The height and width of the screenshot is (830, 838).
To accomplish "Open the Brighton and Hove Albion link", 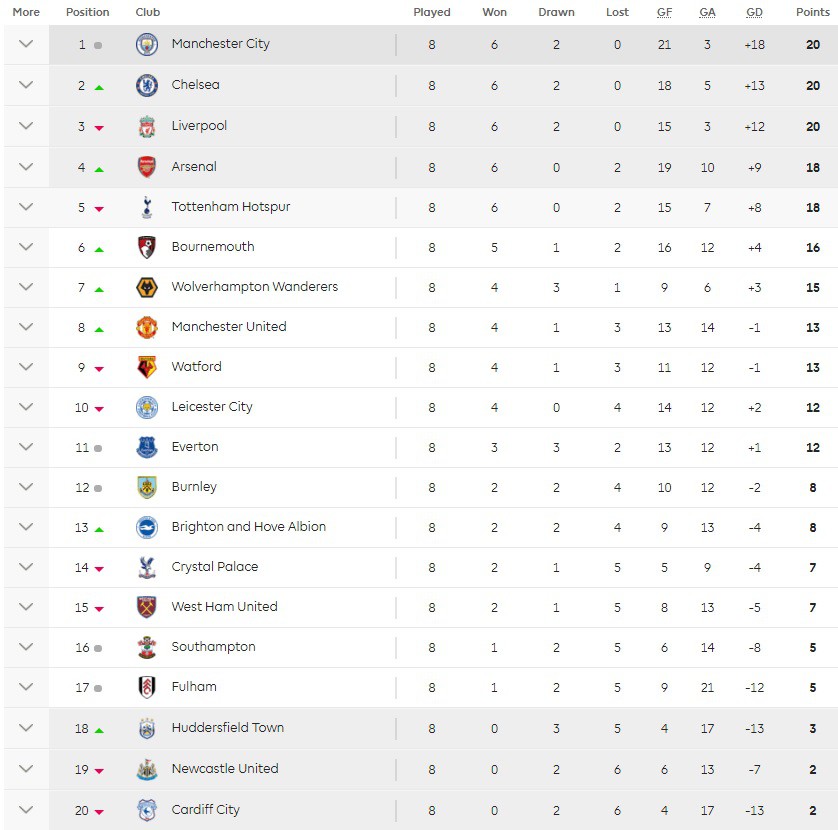I will pyautogui.click(x=249, y=527).
